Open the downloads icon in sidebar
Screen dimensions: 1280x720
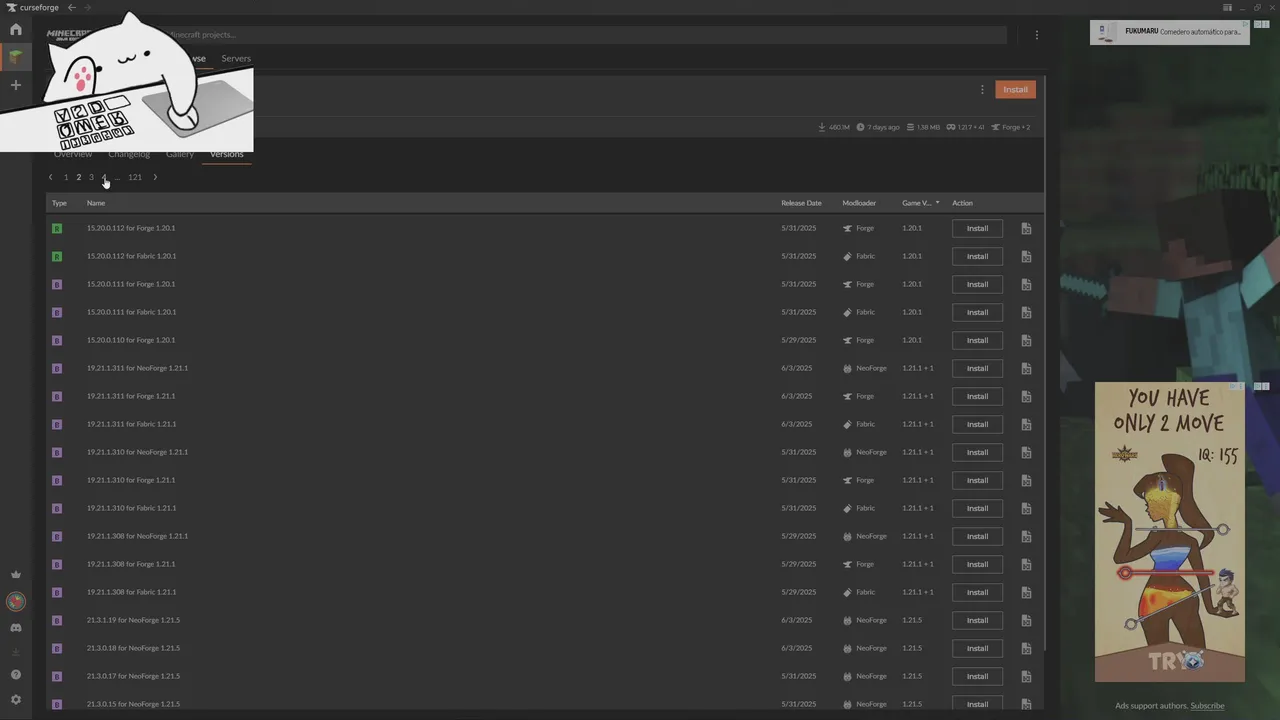point(15,652)
